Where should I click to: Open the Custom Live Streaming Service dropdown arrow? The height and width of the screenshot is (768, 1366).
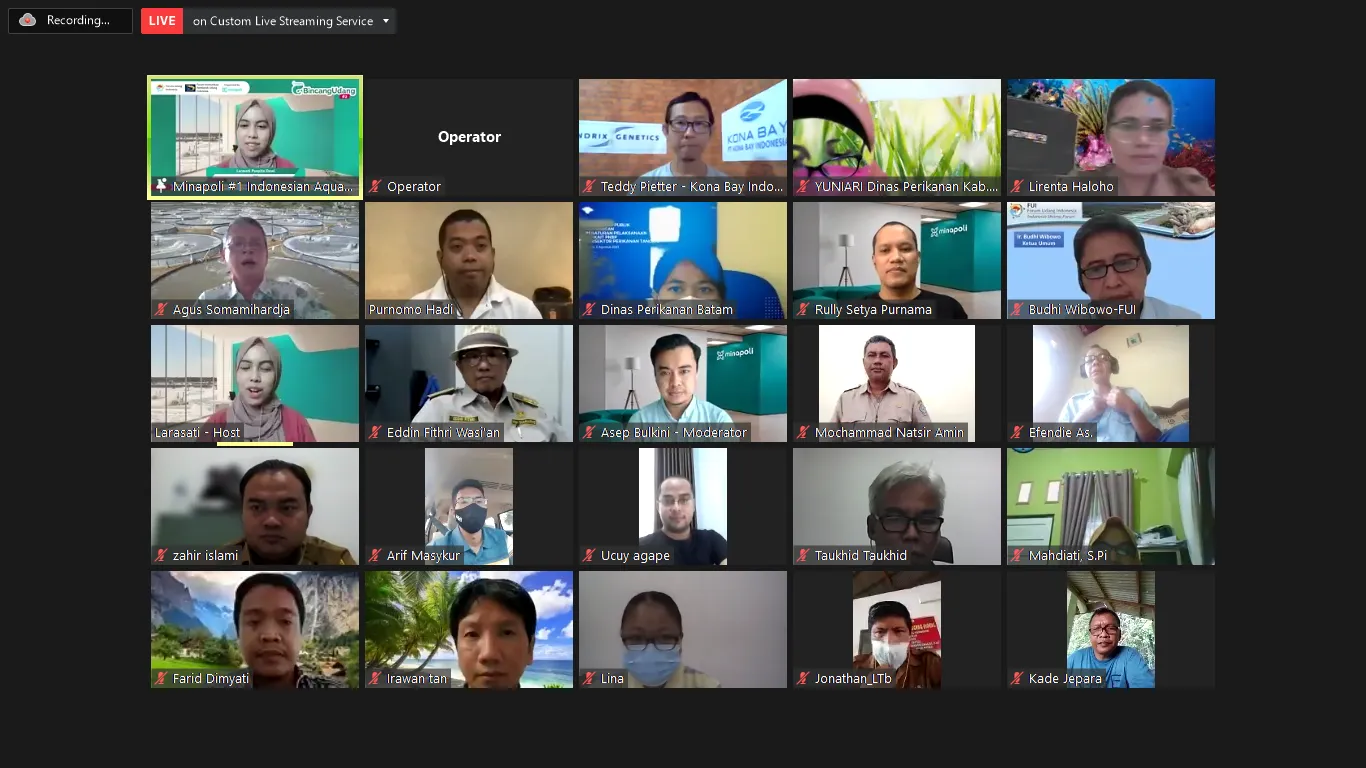[x=386, y=21]
